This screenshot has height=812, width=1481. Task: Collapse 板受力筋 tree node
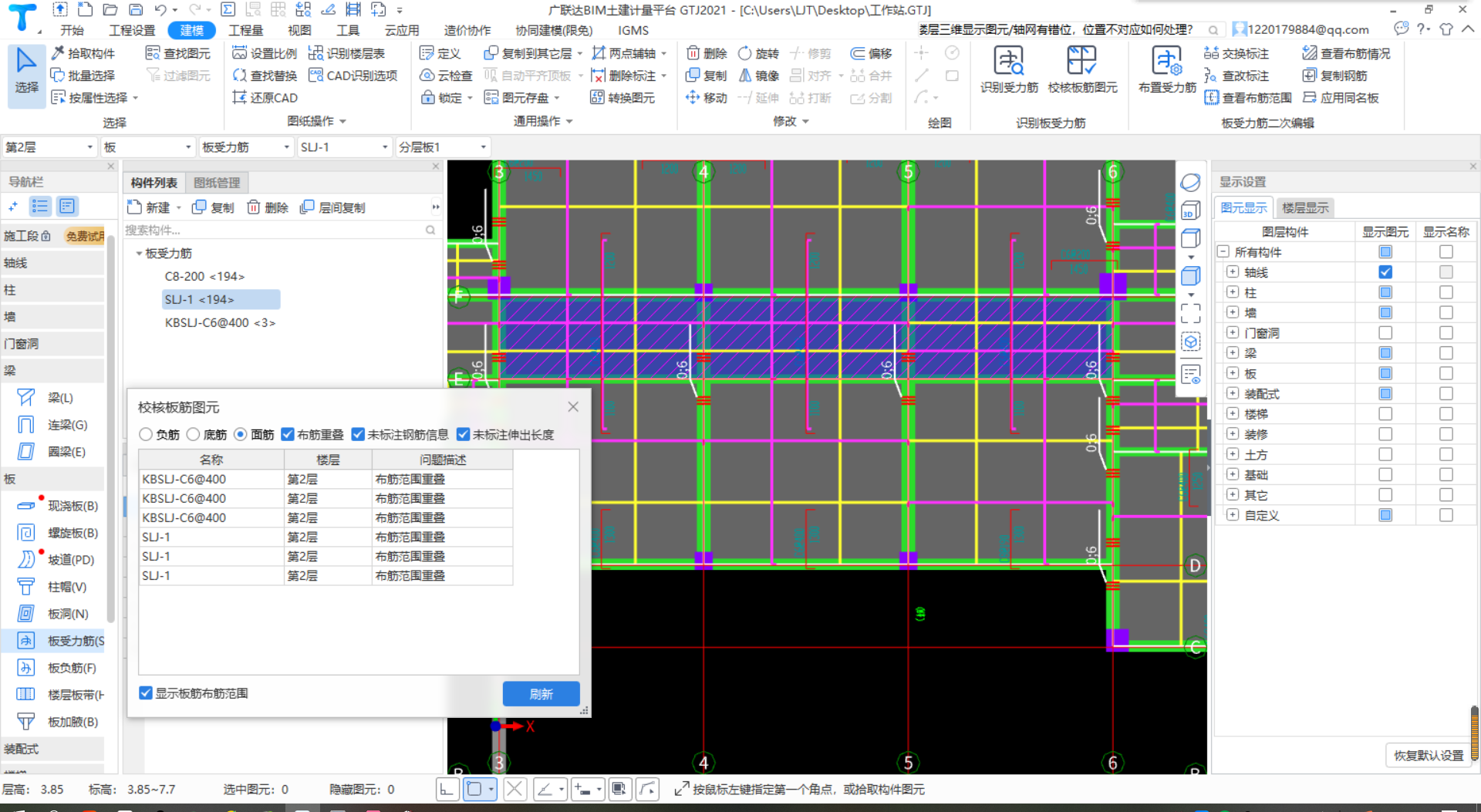139,254
